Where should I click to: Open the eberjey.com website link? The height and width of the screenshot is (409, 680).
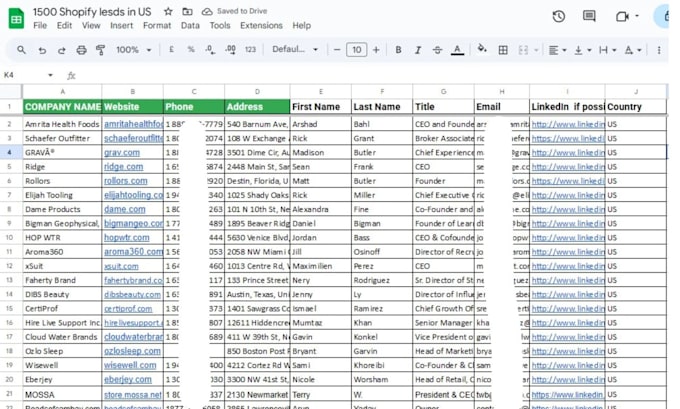[x=128, y=380]
